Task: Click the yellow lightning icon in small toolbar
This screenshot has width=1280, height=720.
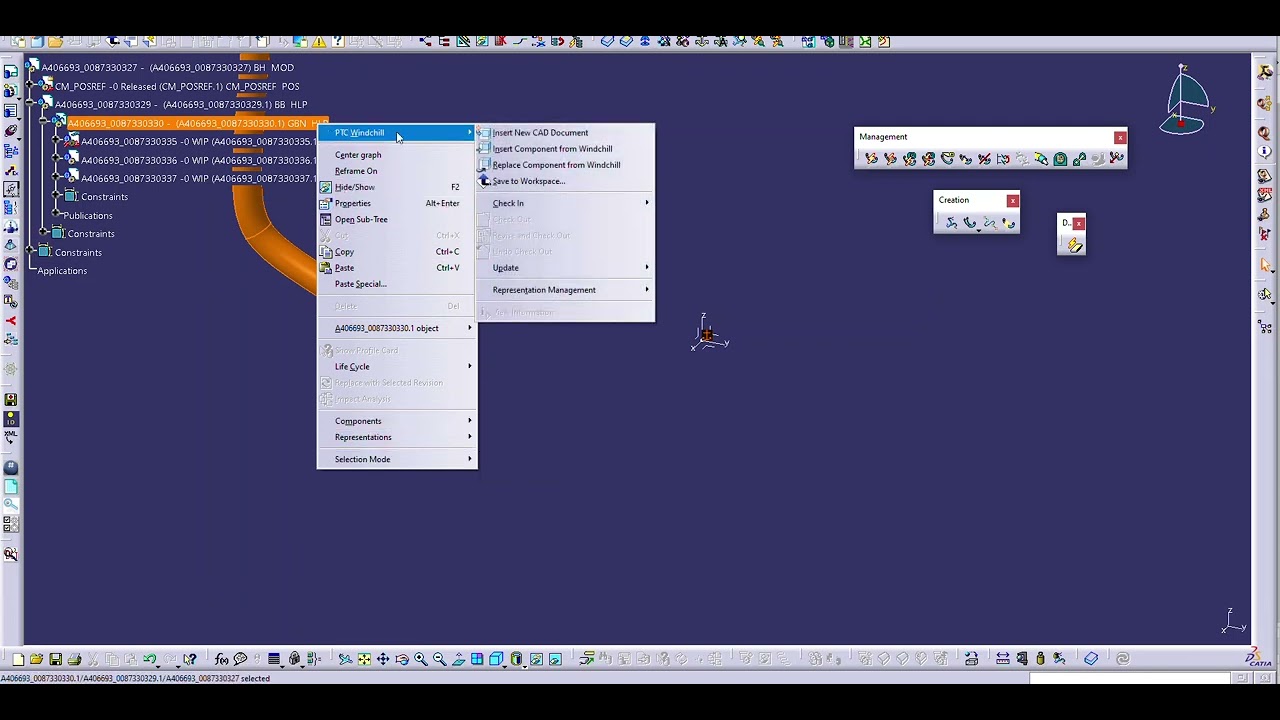Action: 1073,245
